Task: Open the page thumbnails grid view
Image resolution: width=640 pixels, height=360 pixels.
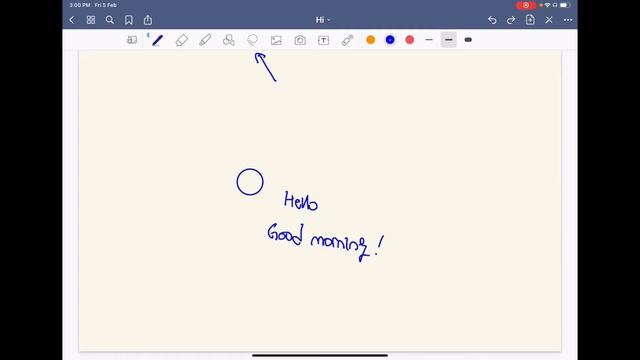Action: [x=91, y=20]
